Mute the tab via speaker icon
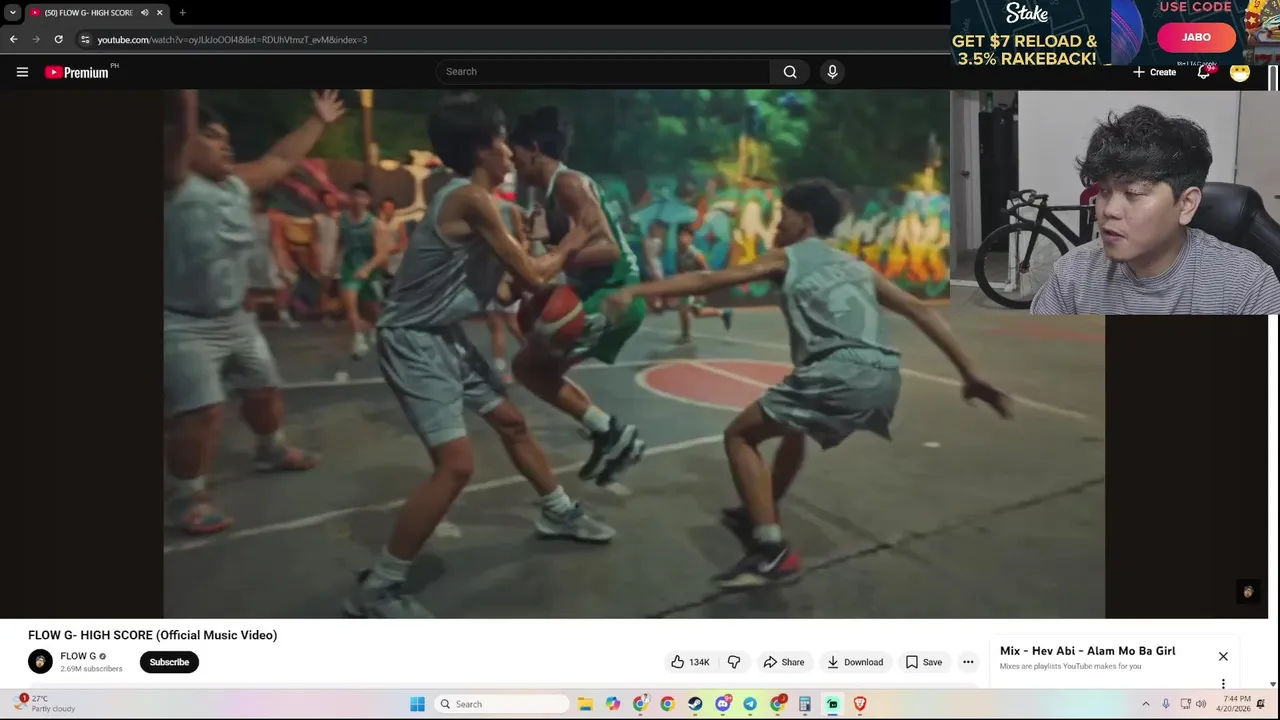 pyautogui.click(x=145, y=13)
